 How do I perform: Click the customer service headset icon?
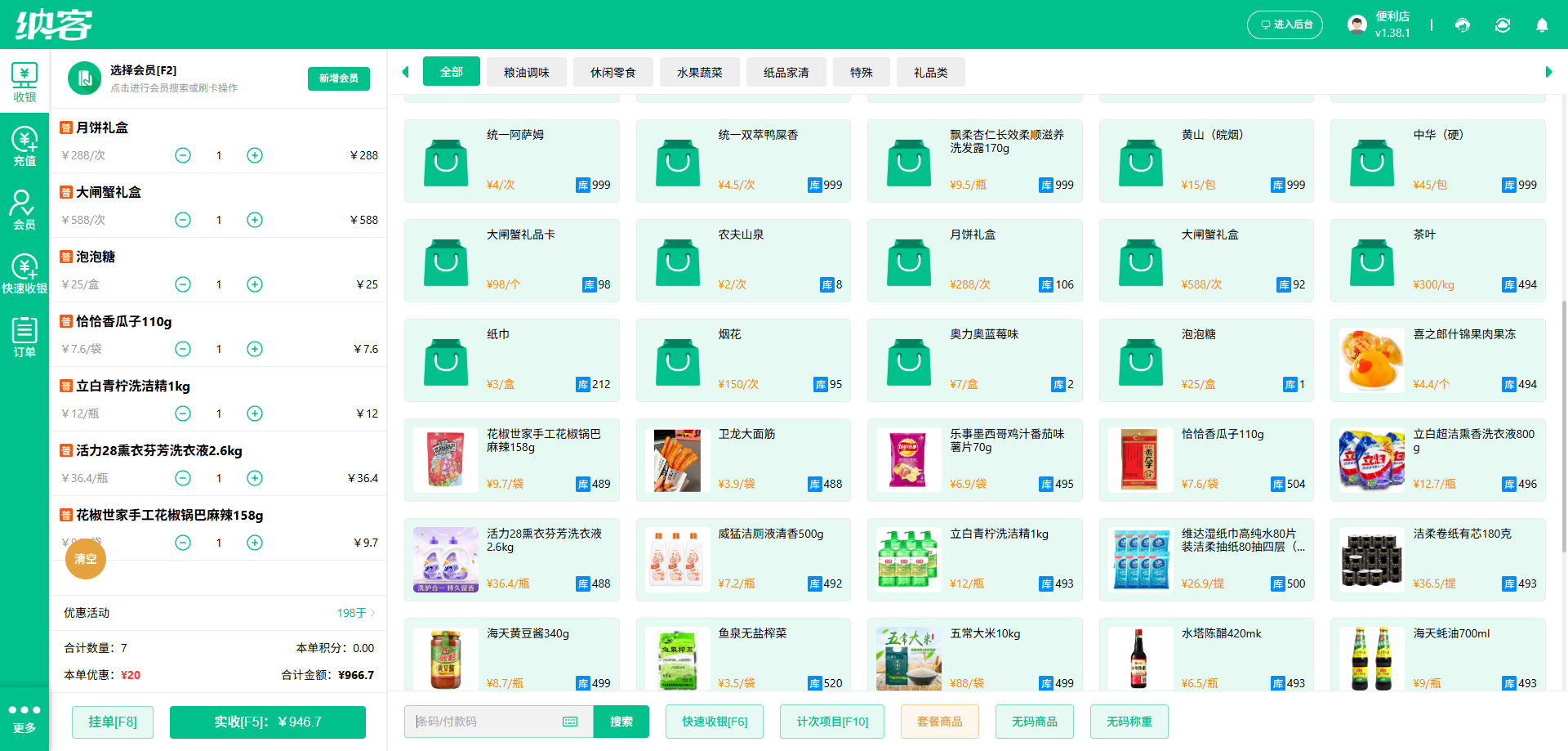(x=1463, y=25)
